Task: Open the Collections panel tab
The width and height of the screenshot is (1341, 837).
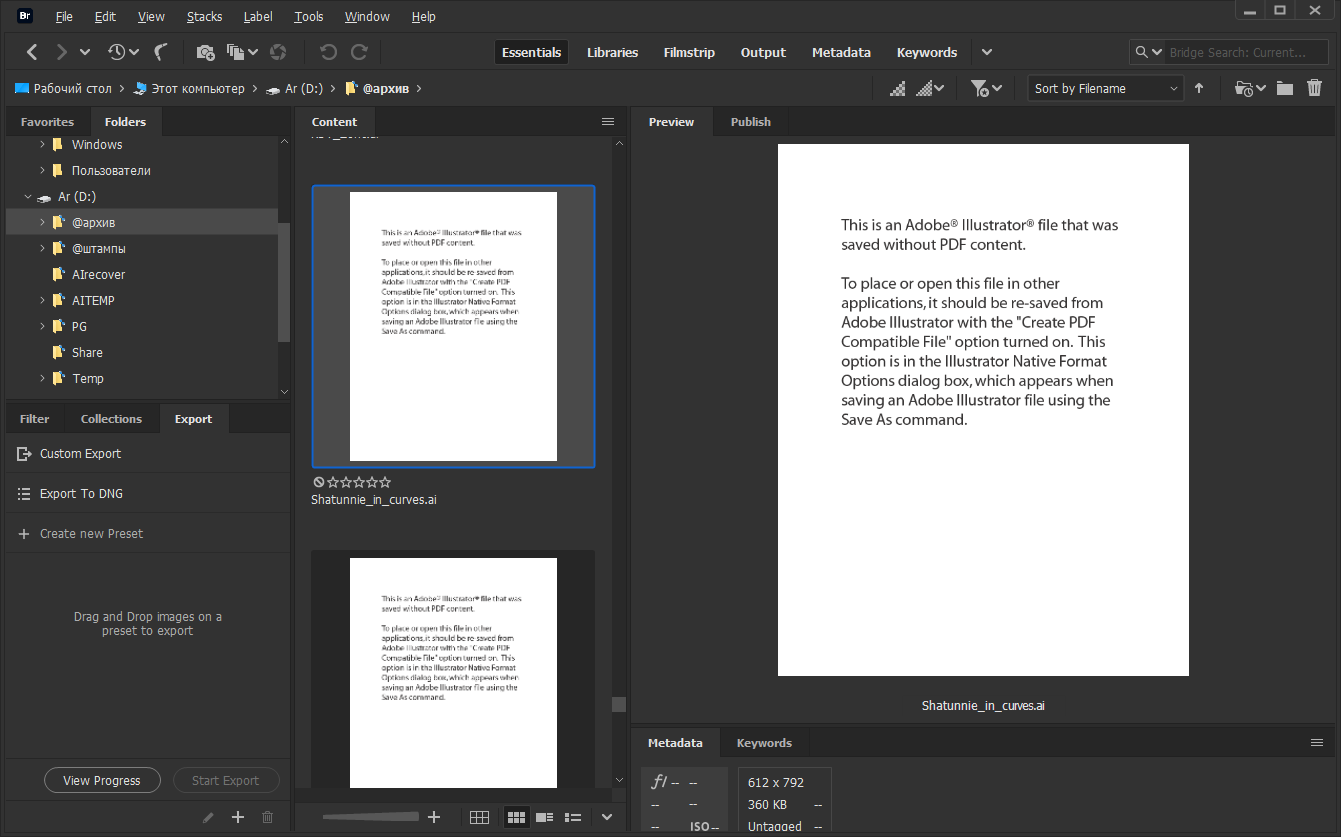Action: click(111, 419)
